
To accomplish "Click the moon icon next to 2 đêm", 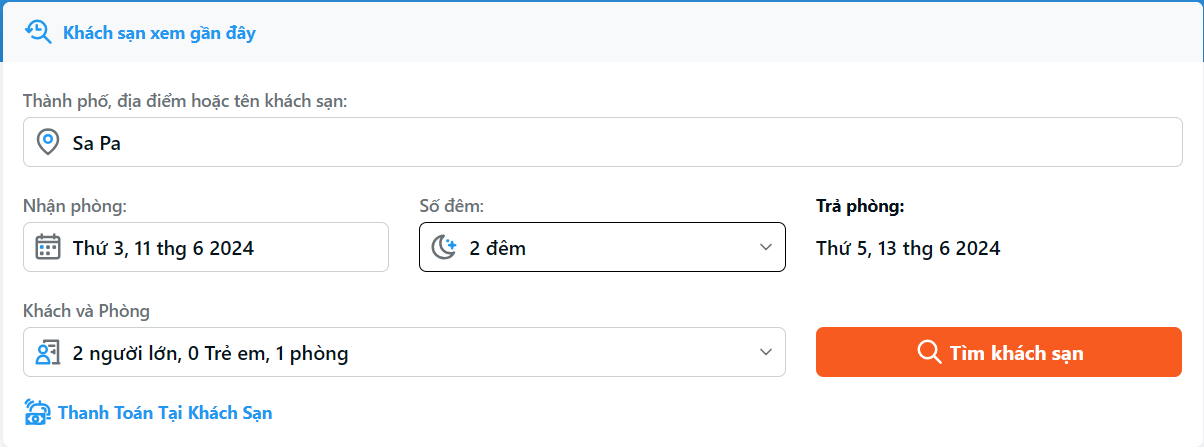I will (x=444, y=247).
